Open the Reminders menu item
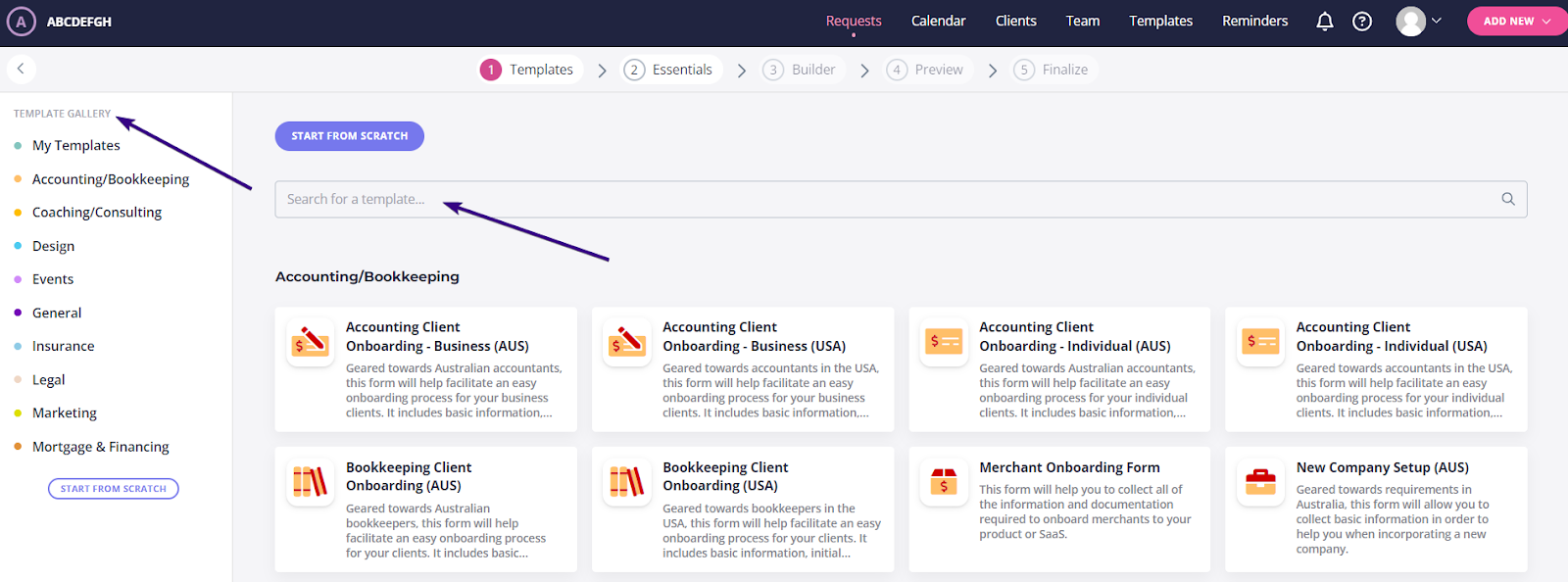The height and width of the screenshot is (582, 1568). click(1255, 21)
